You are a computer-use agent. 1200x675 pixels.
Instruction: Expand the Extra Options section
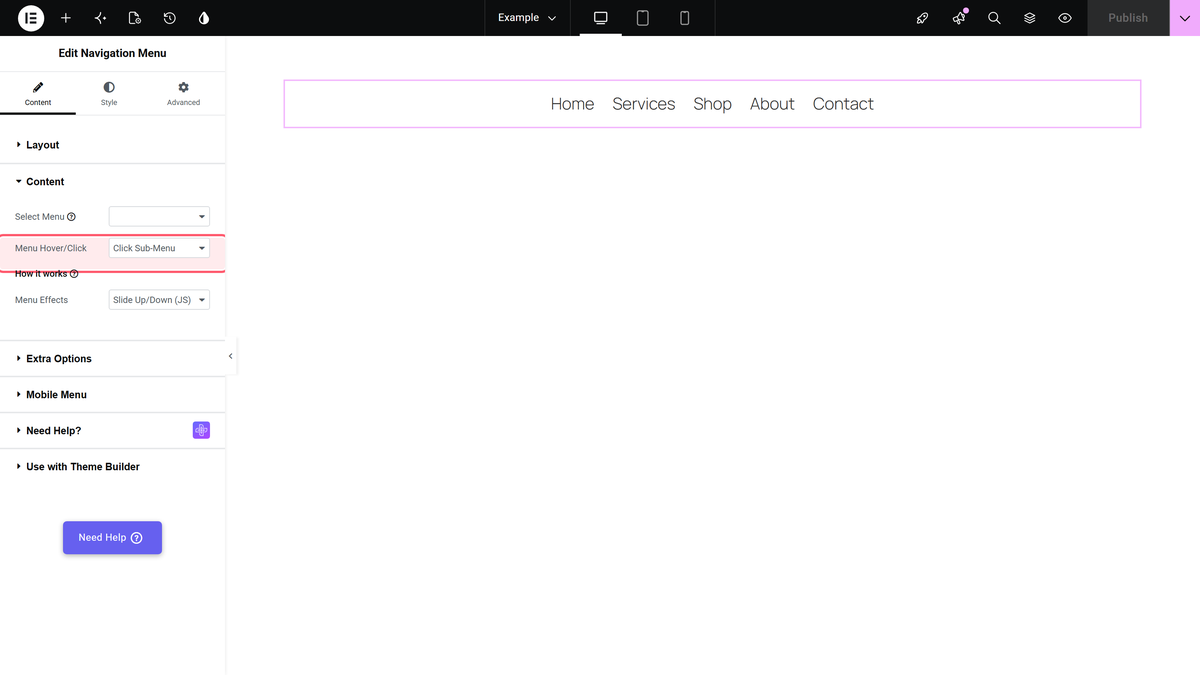tap(112, 359)
